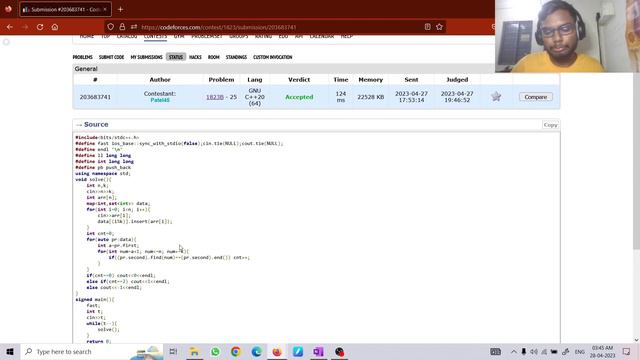Open the notifications action center
The image size is (640, 360).
[x=627, y=351]
